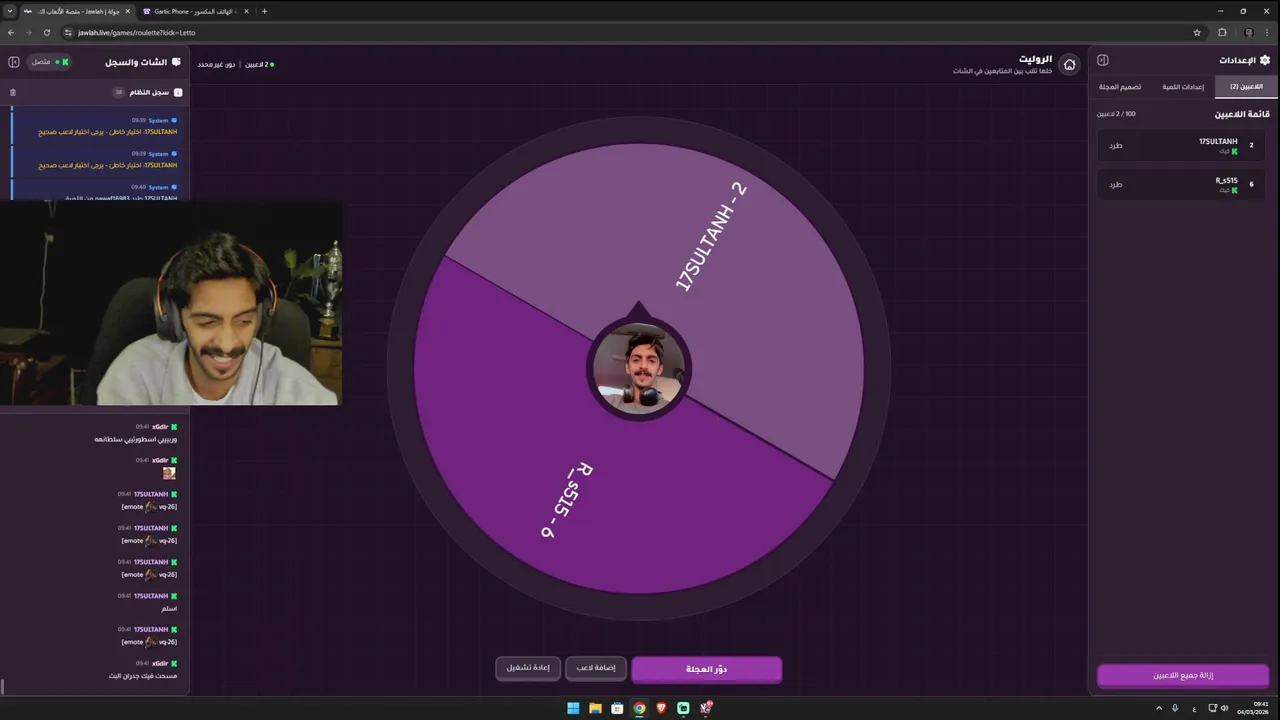Reload the page in browser toolbar

[x=47, y=32]
